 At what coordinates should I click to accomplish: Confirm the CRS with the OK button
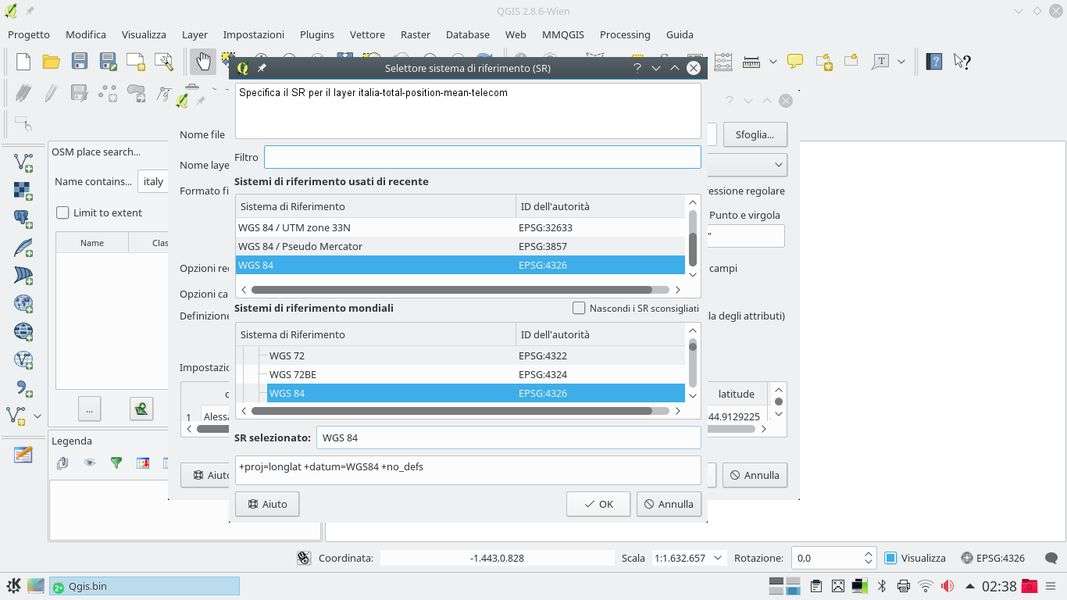click(598, 504)
